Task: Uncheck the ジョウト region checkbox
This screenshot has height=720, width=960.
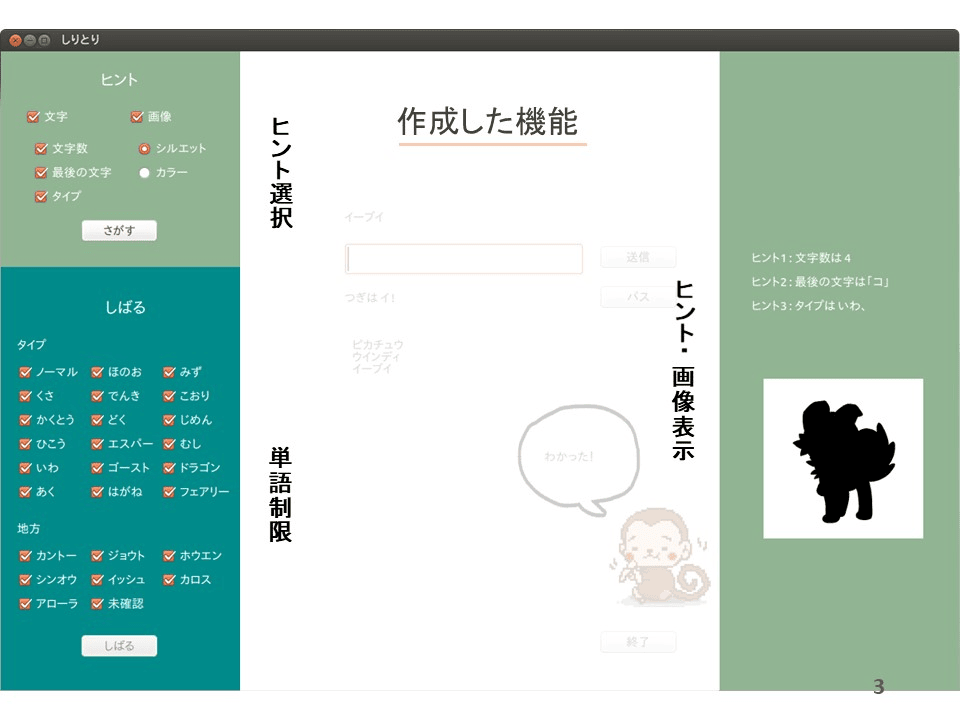Action: 97,555
